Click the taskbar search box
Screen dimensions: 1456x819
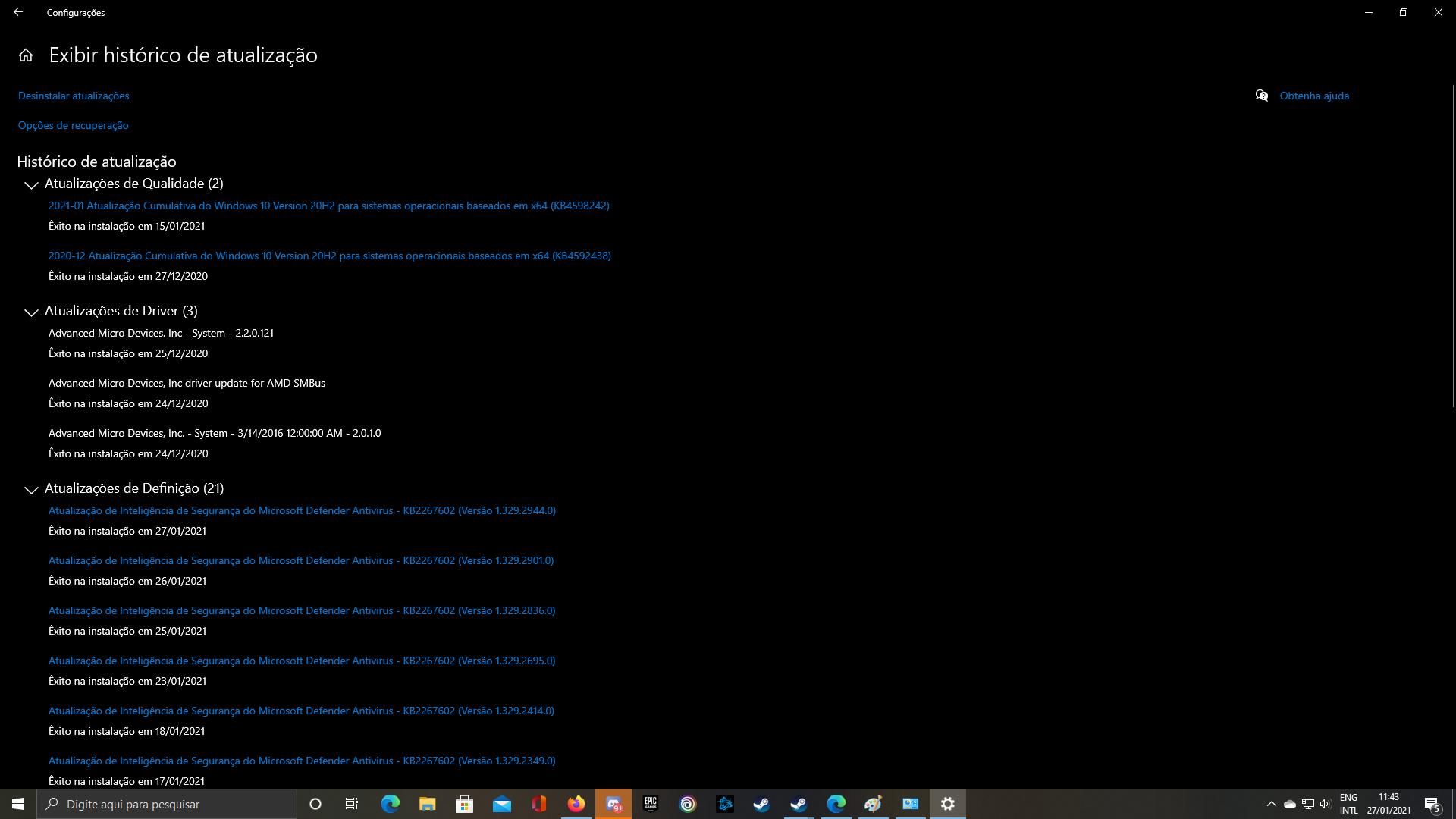pyautogui.click(x=167, y=804)
